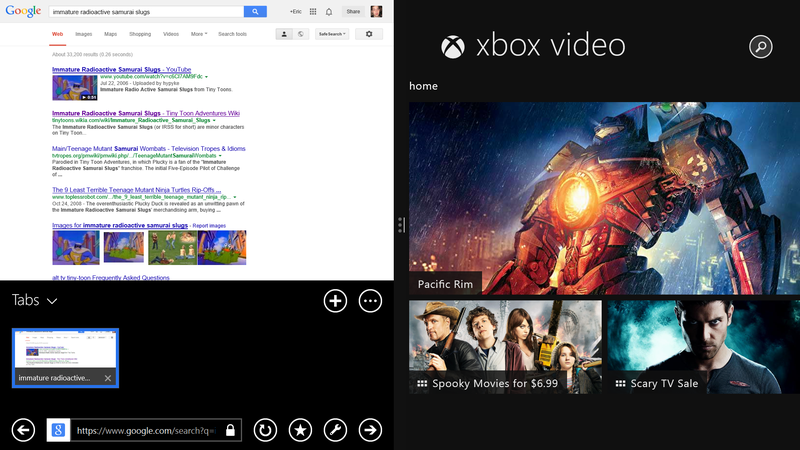Image resolution: width=800 pixels, height=450 pixels.
Task: Open Spooky Movies for $6.99 tile
Action: pos(505,347)
